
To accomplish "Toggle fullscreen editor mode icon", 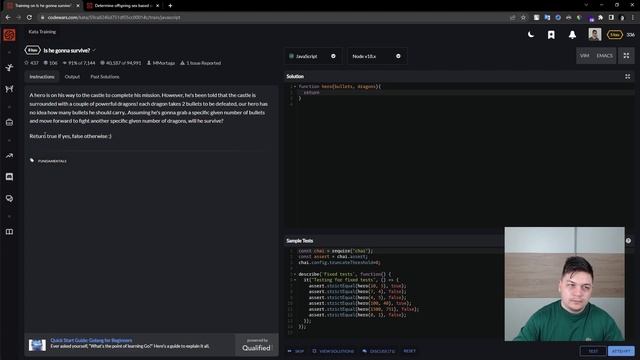I will [x=626, y=56].
